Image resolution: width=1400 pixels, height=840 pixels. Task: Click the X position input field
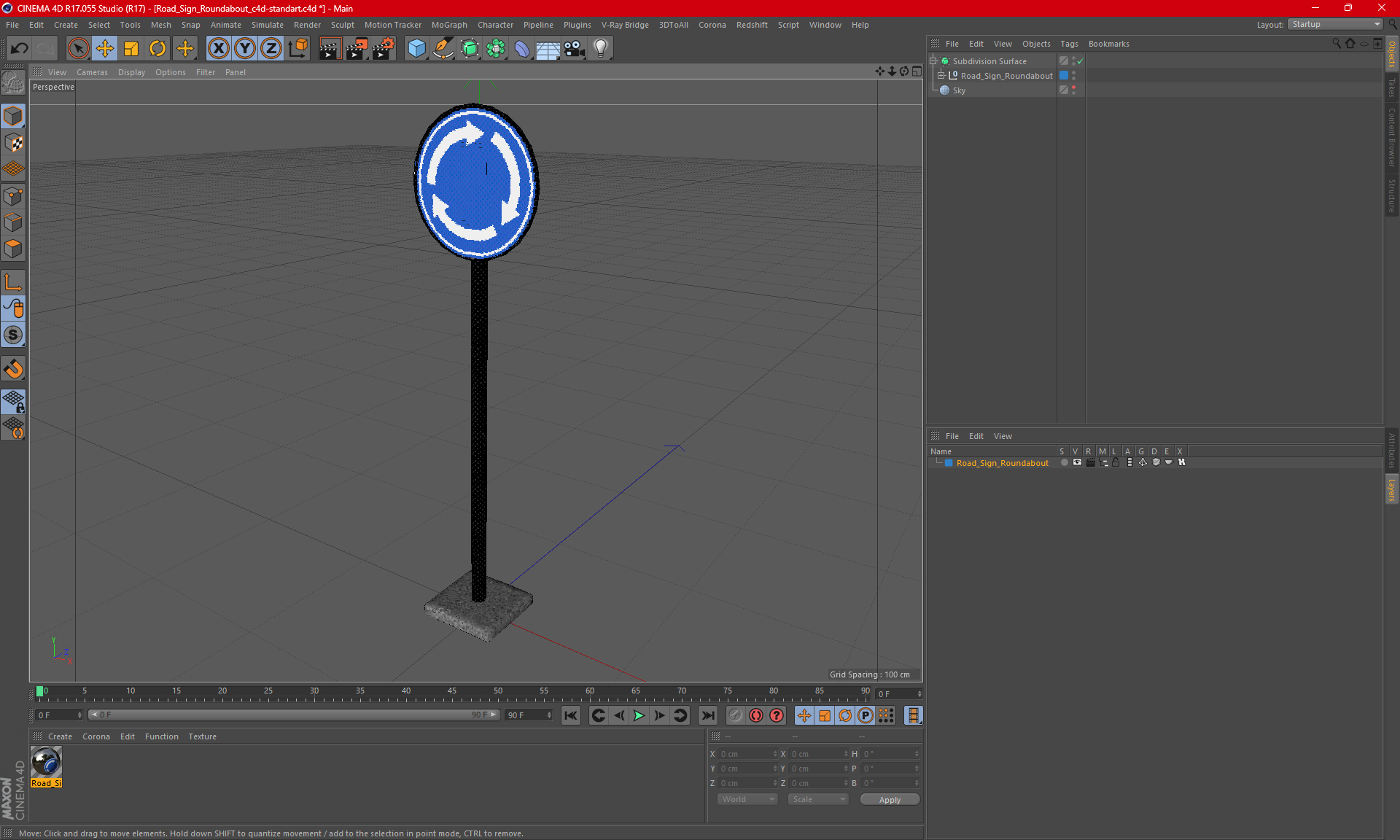pyautogui.click(x=748, y=754)
